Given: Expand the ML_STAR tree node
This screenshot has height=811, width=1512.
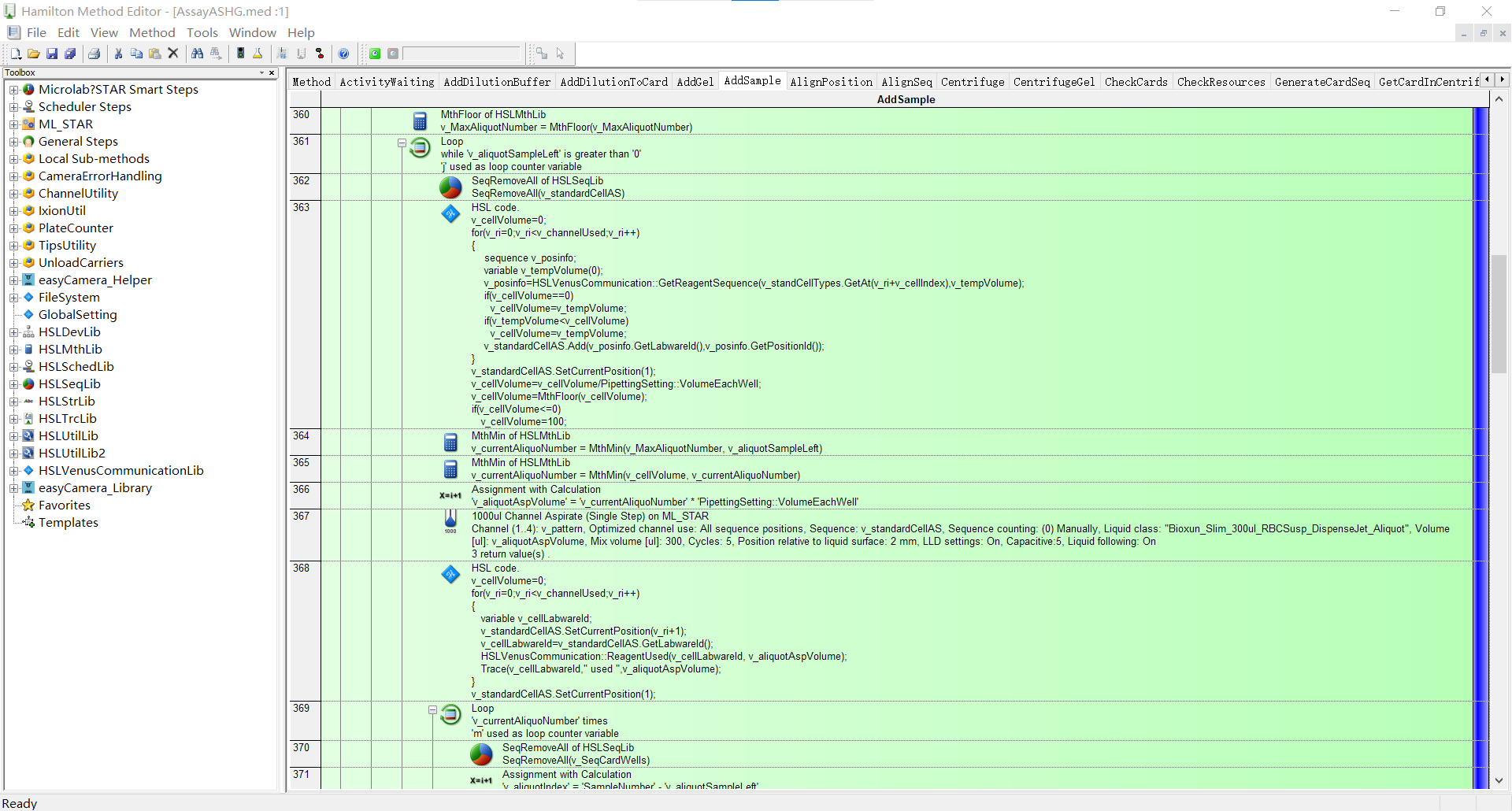Looking at the screenshot, I should pyautogui.click(x=13, y=124).
